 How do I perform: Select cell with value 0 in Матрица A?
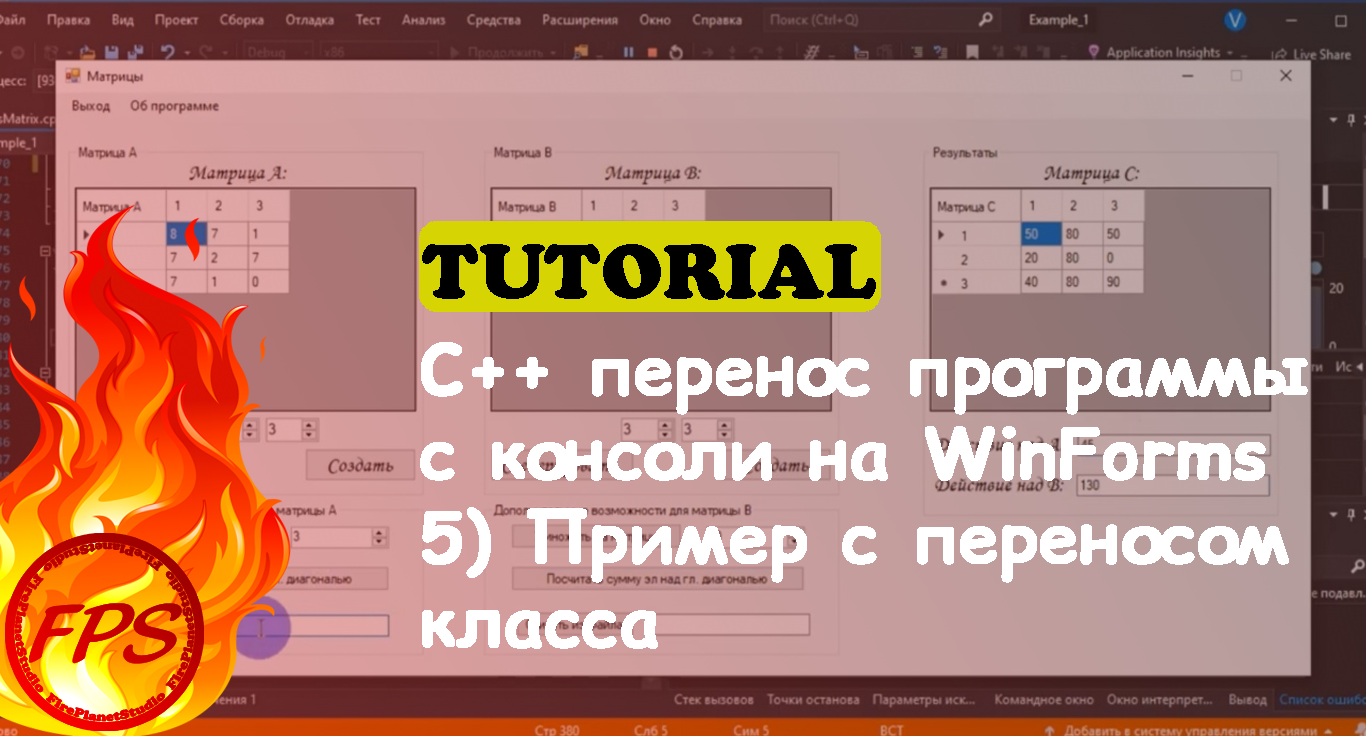click(x=269, y=281)
